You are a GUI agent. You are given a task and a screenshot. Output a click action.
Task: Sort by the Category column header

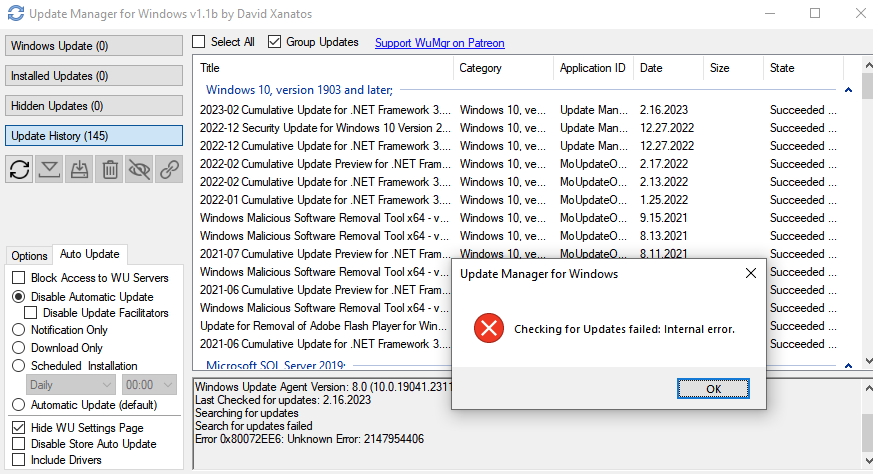pos(503,68)
